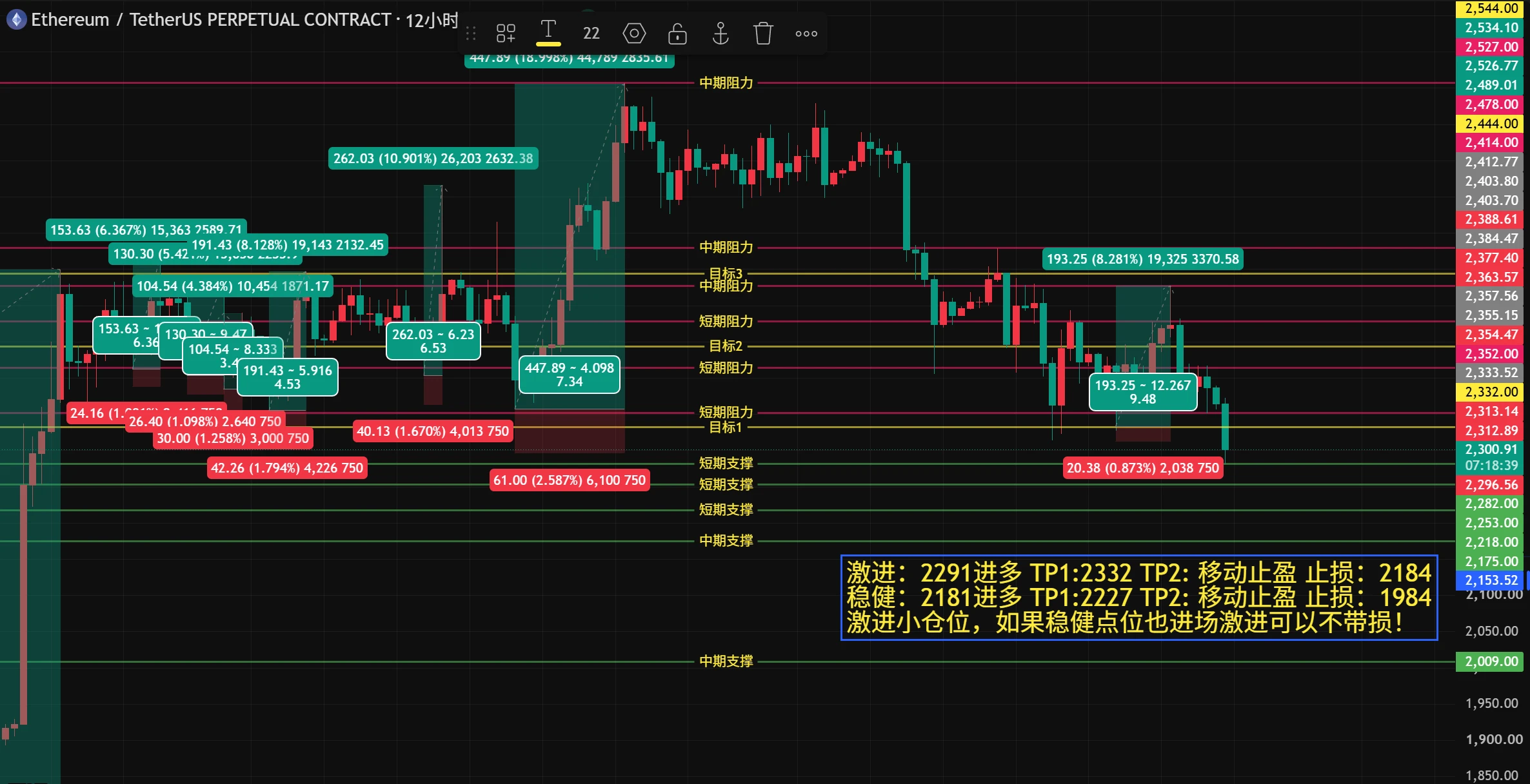The width and height of the screenshot is (1530, 784).
Task: Delete drawing with the trash icon
Action: (x=763, y=34)
